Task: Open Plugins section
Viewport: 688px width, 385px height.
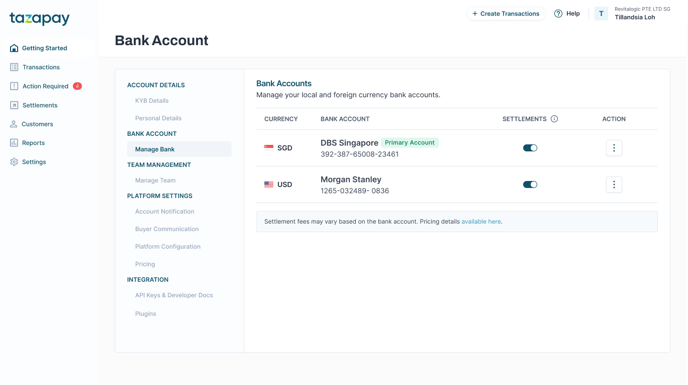Action: pyautogui.click(x=145, y=313)
